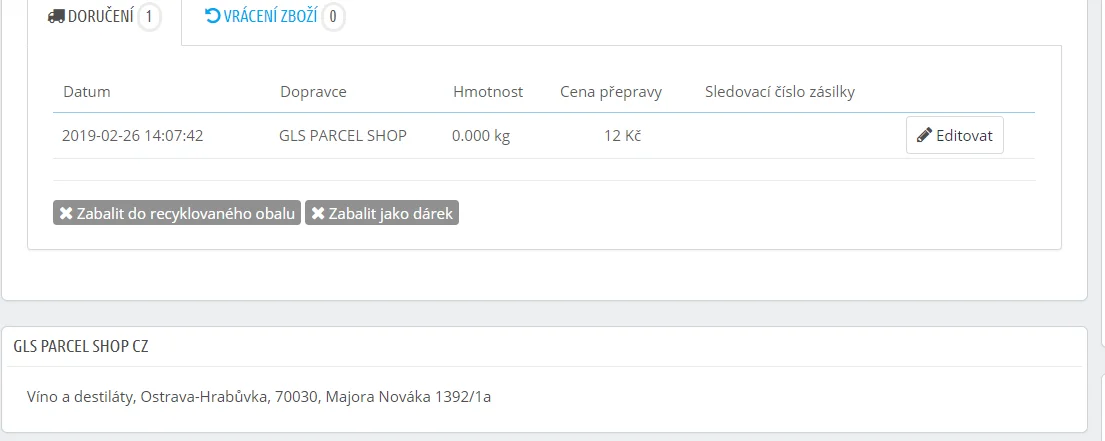Click the GLS PARCEL SHOP CZ panel heading
1105x441 pixels.
click(x=82, y=346)
